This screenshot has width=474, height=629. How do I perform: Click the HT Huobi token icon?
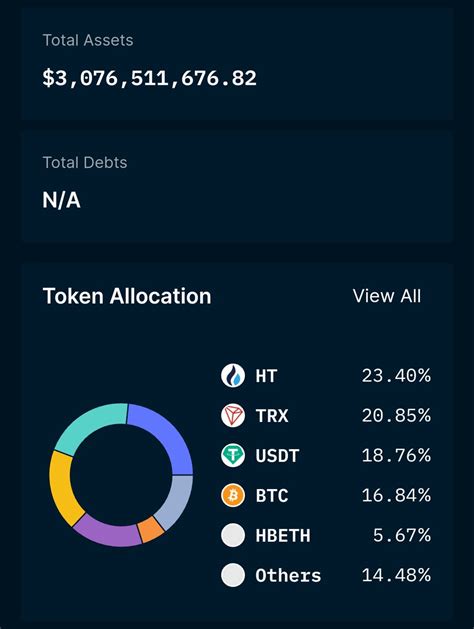coord(233,375)
